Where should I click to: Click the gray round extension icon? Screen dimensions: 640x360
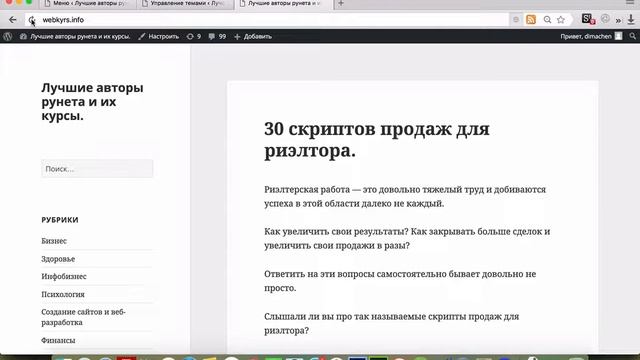[x=605, y=19]
